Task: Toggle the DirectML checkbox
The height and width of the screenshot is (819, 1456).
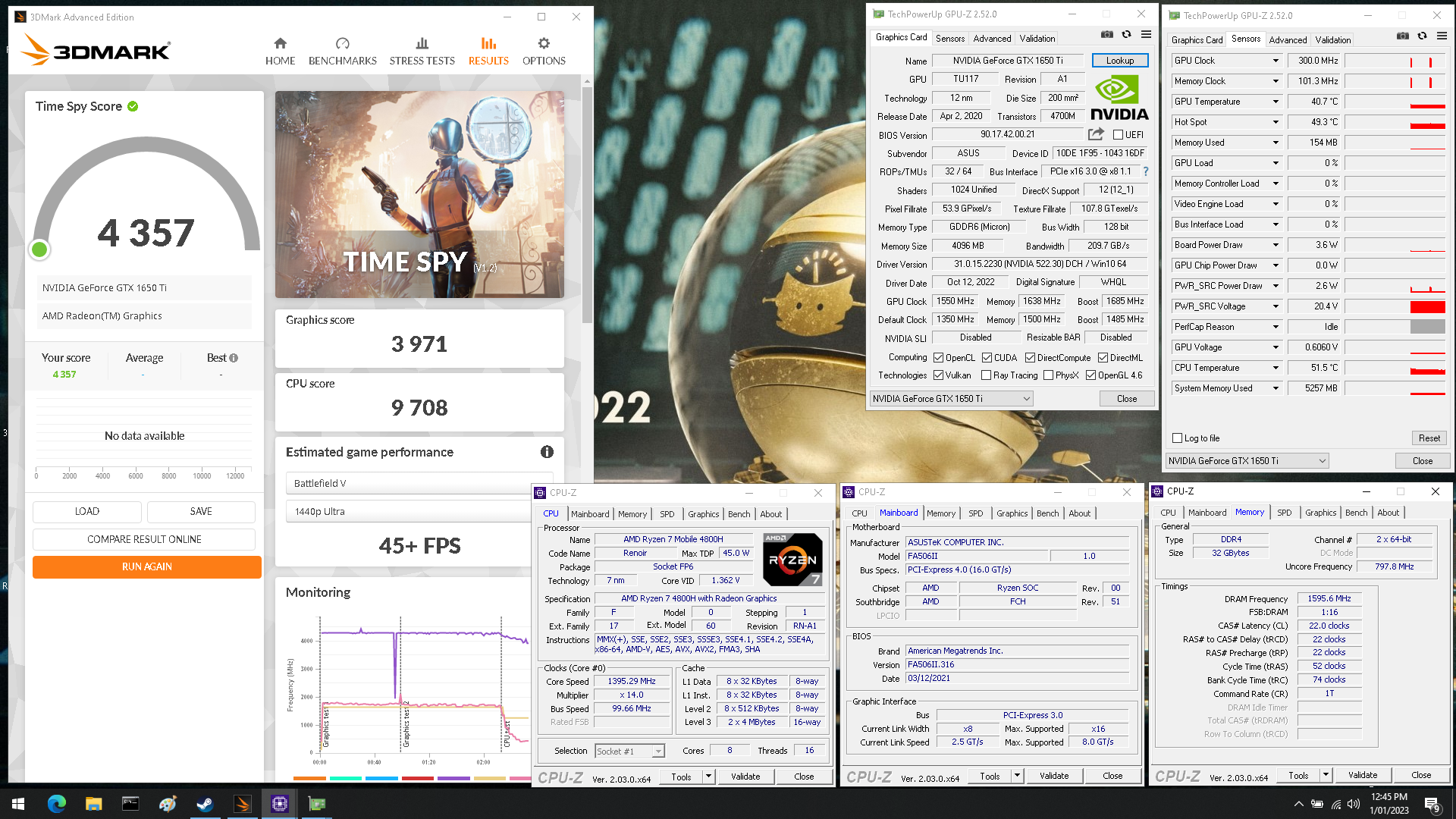Action: click(1103, 358)
